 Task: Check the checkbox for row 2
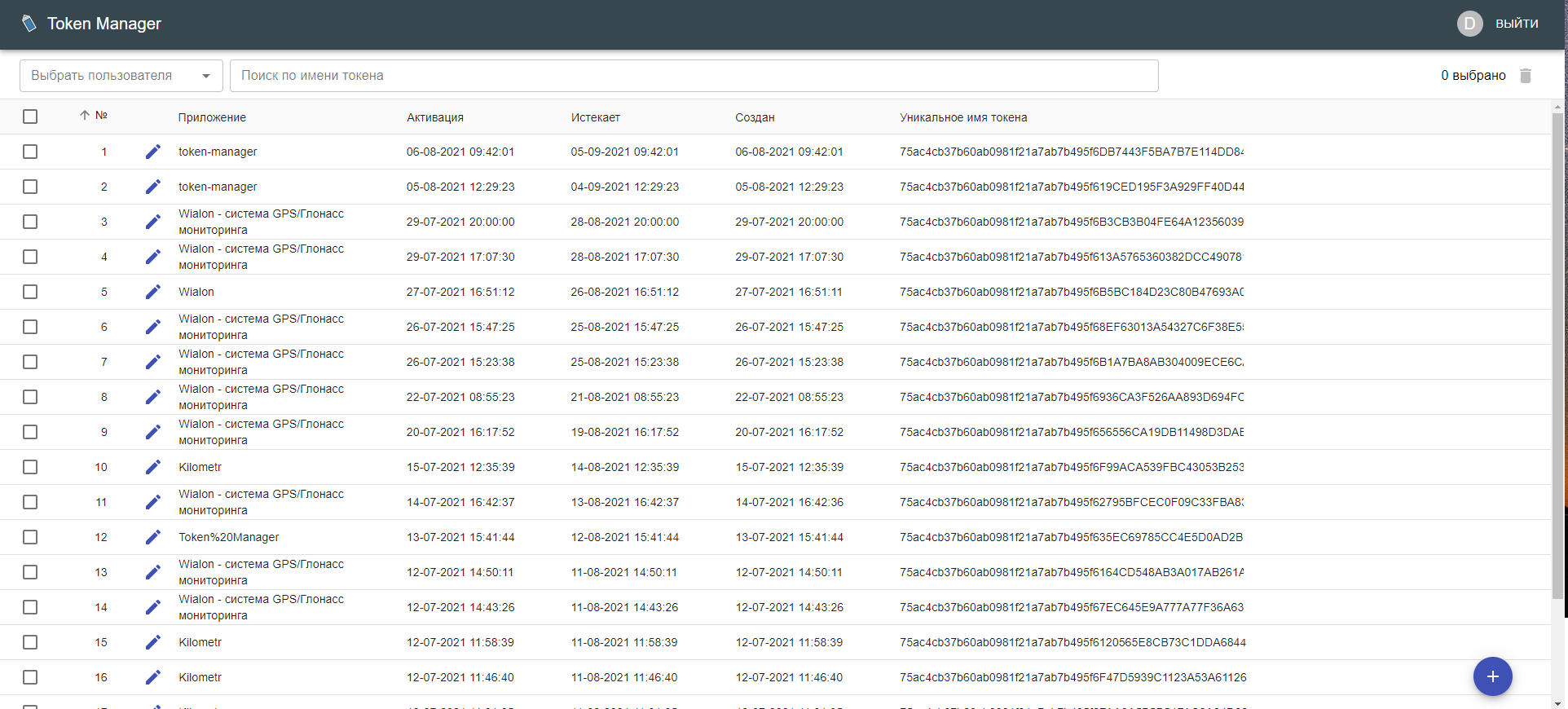tap(30, 187)
